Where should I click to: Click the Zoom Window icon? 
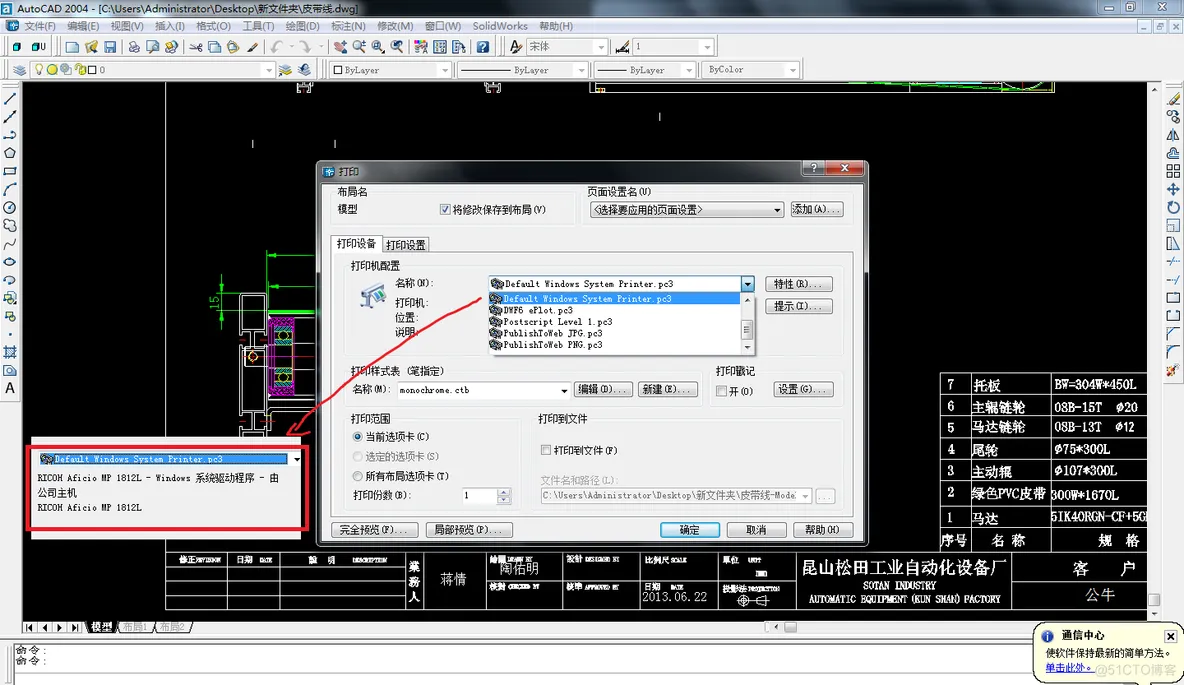click(x=378, y=47)
